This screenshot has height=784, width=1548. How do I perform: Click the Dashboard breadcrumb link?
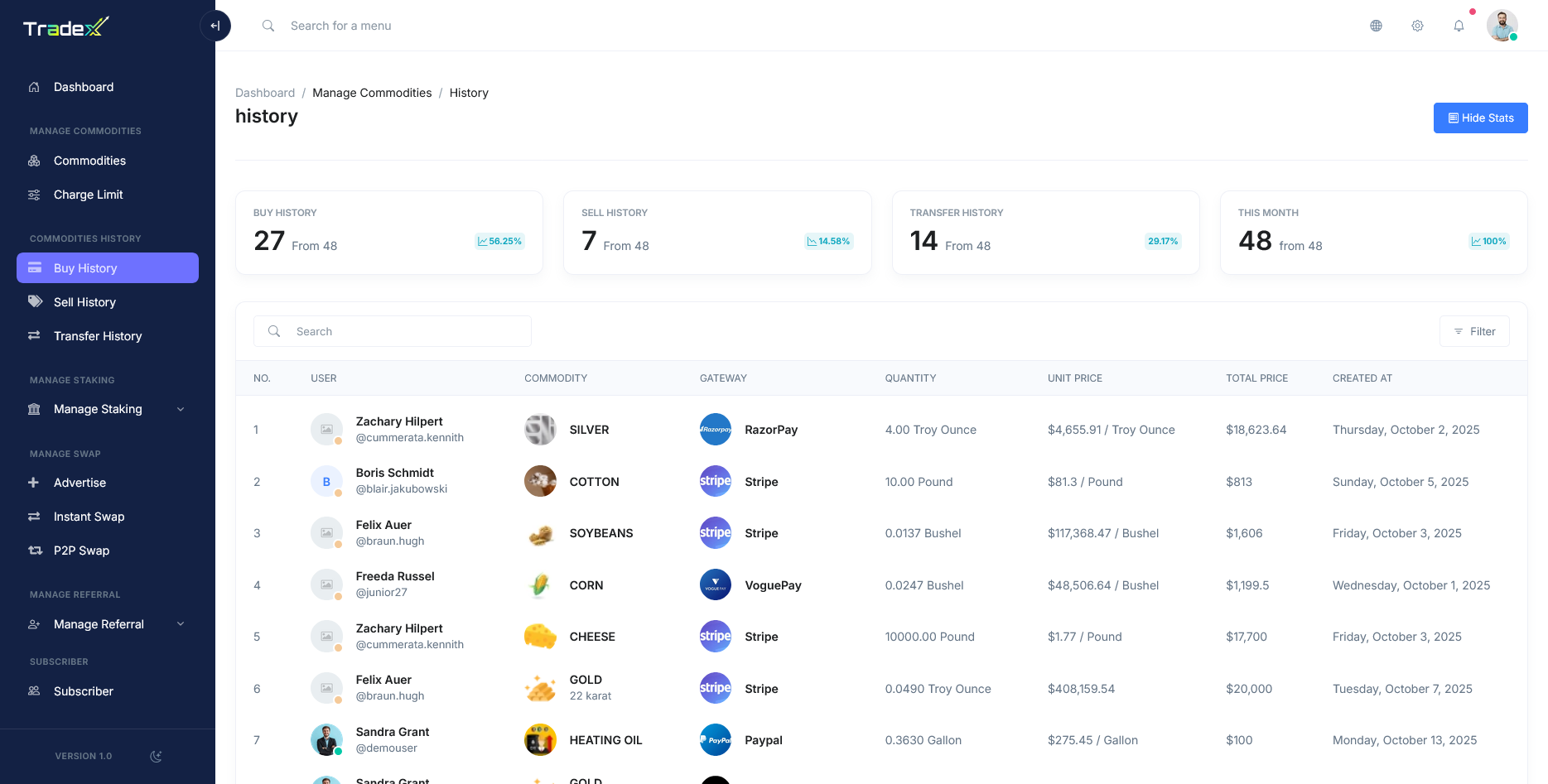(265, 93)
